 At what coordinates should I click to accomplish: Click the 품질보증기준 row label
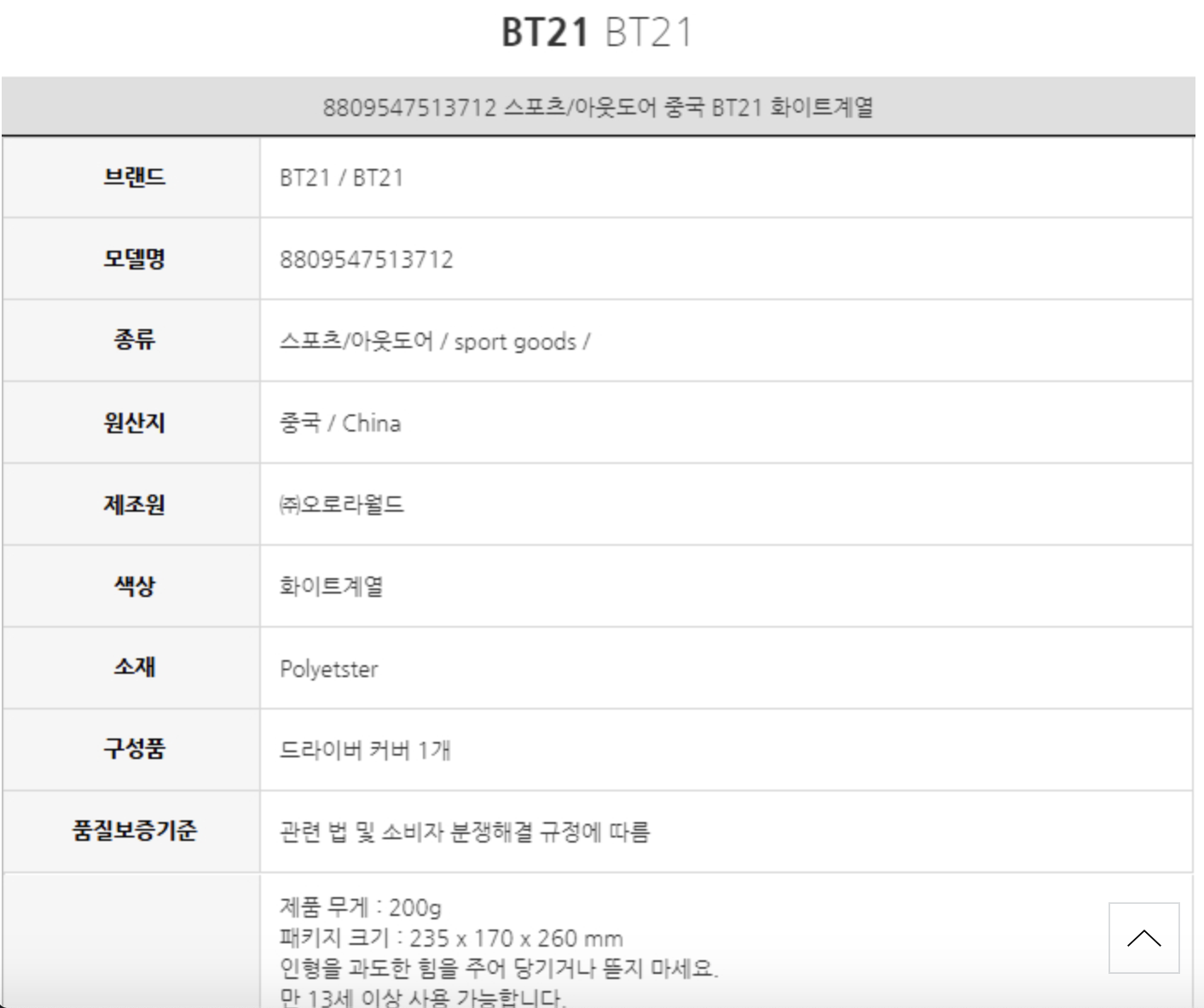point(134,831)
